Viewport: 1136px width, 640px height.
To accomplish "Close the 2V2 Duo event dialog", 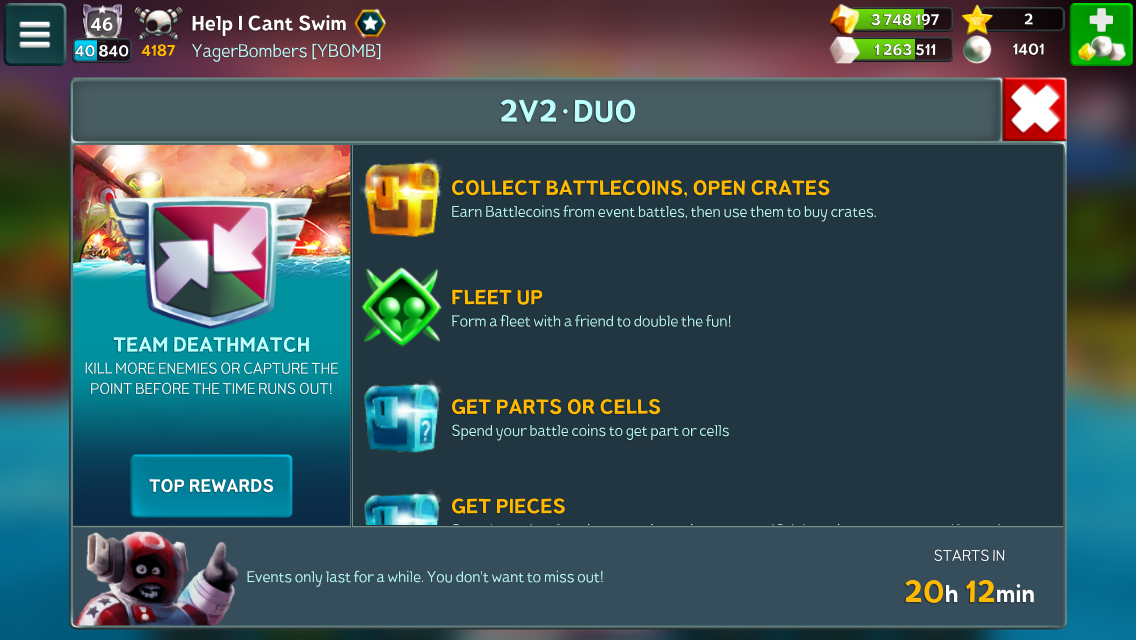I will click(1035, 109).
